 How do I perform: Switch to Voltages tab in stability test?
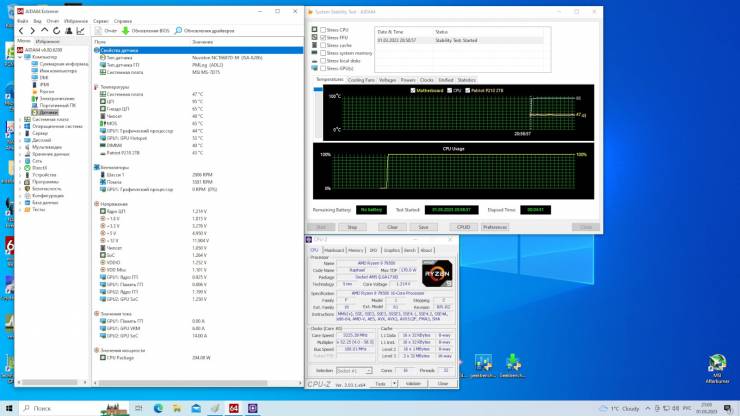point(387,80)
